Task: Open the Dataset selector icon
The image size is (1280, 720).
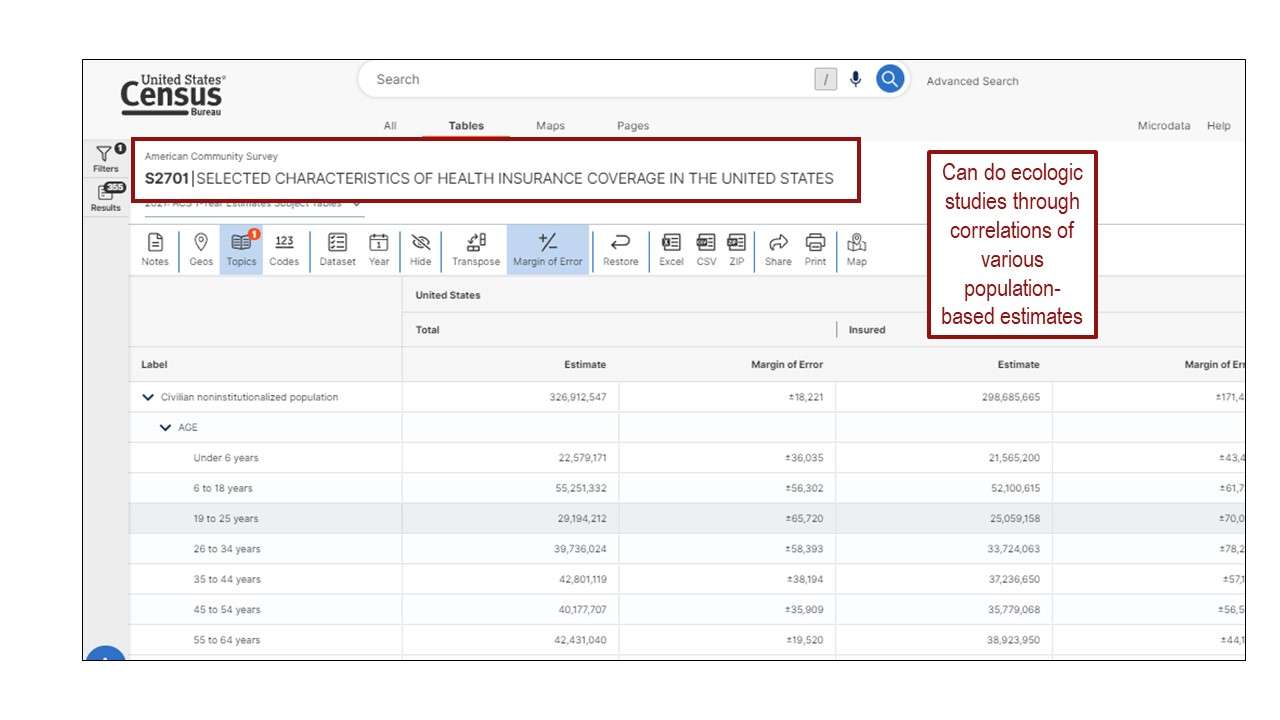Action: 337,248
